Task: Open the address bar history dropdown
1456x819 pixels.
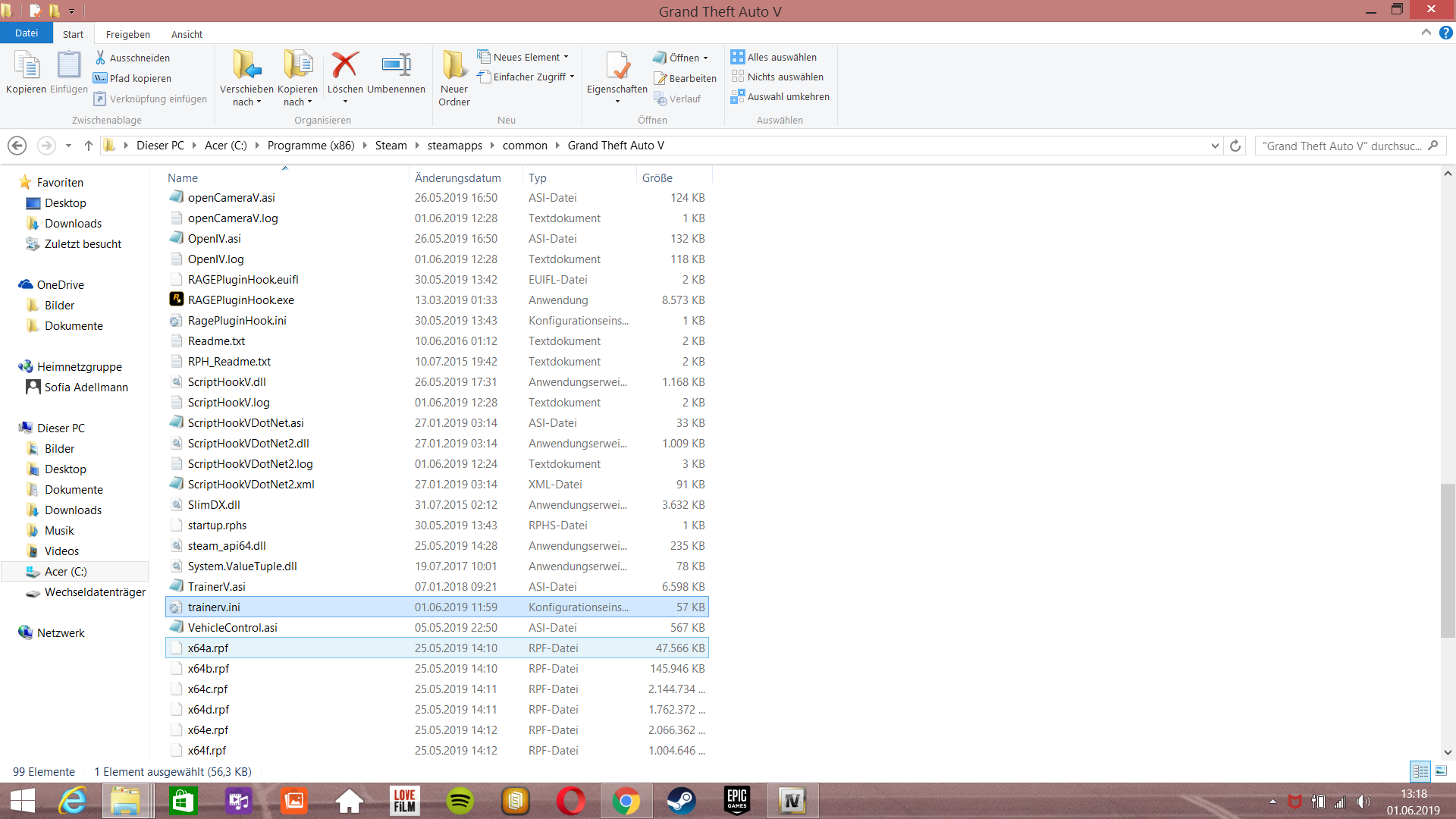Action: tap(1215, 146)
